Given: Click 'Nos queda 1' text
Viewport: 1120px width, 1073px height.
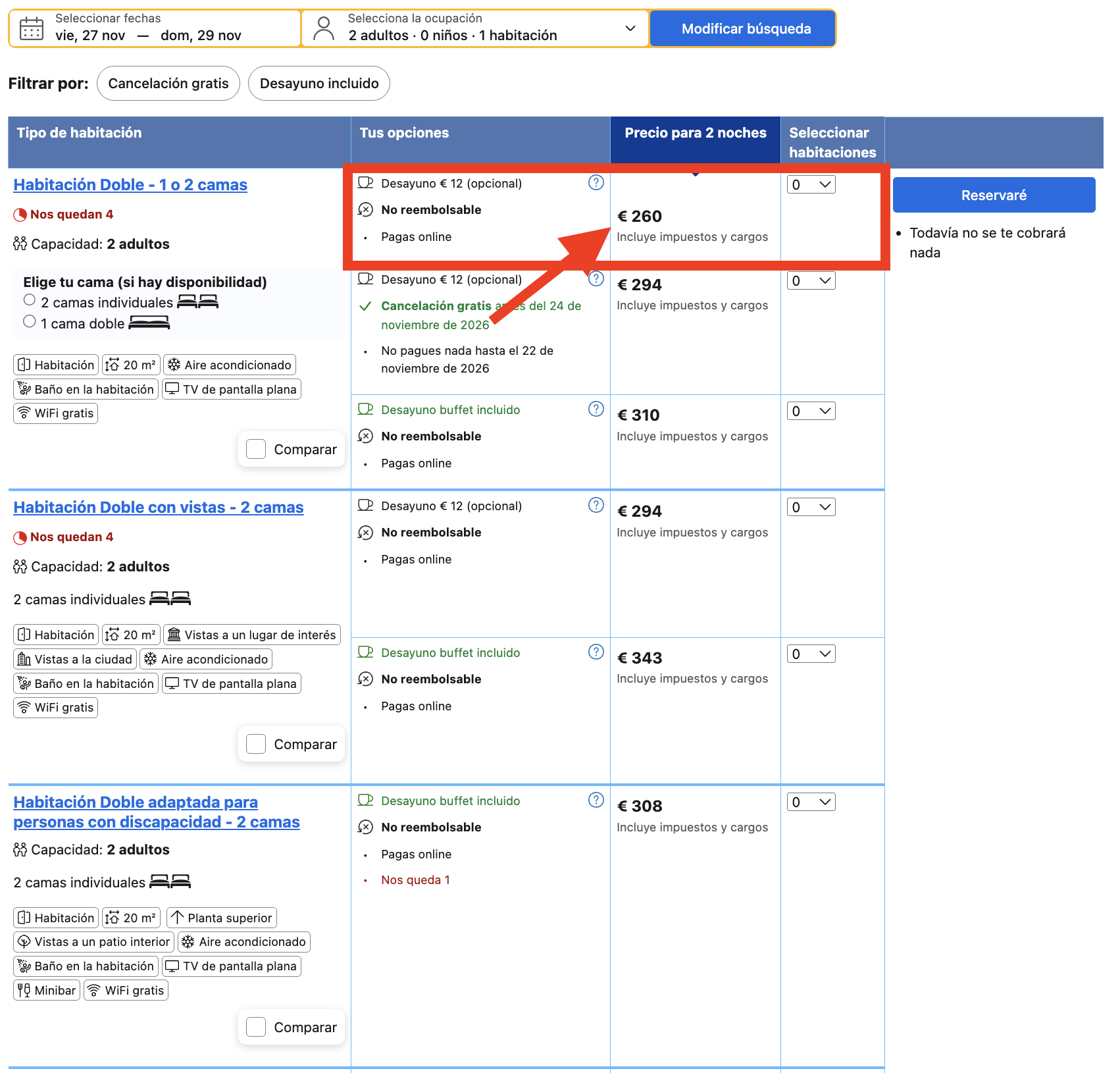Looking at the screenshot, I should 415,879.
